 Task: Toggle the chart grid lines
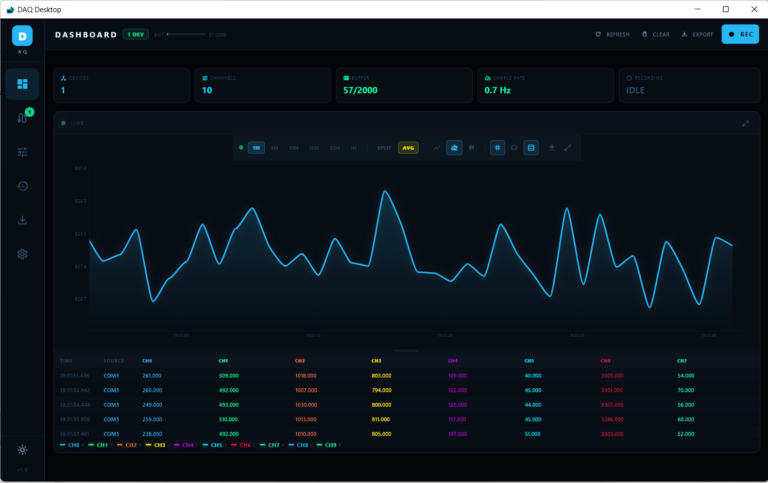[x=497, y=147]
